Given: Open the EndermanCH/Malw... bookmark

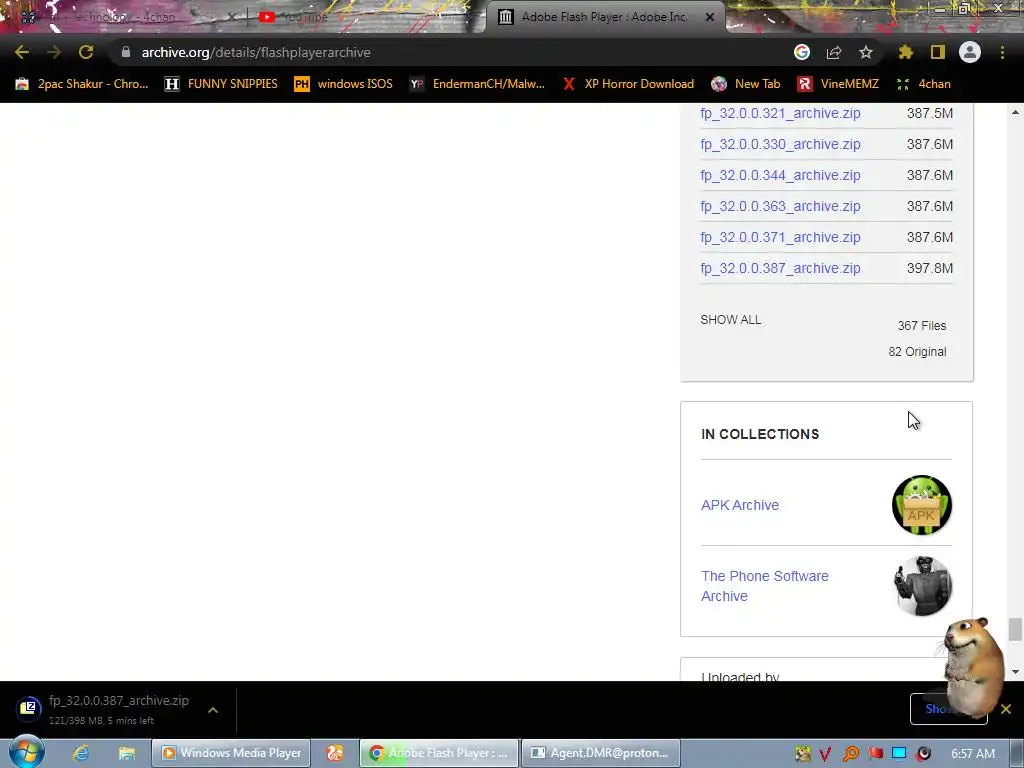Looking at the screenshot, I should [x=477, y=84].
